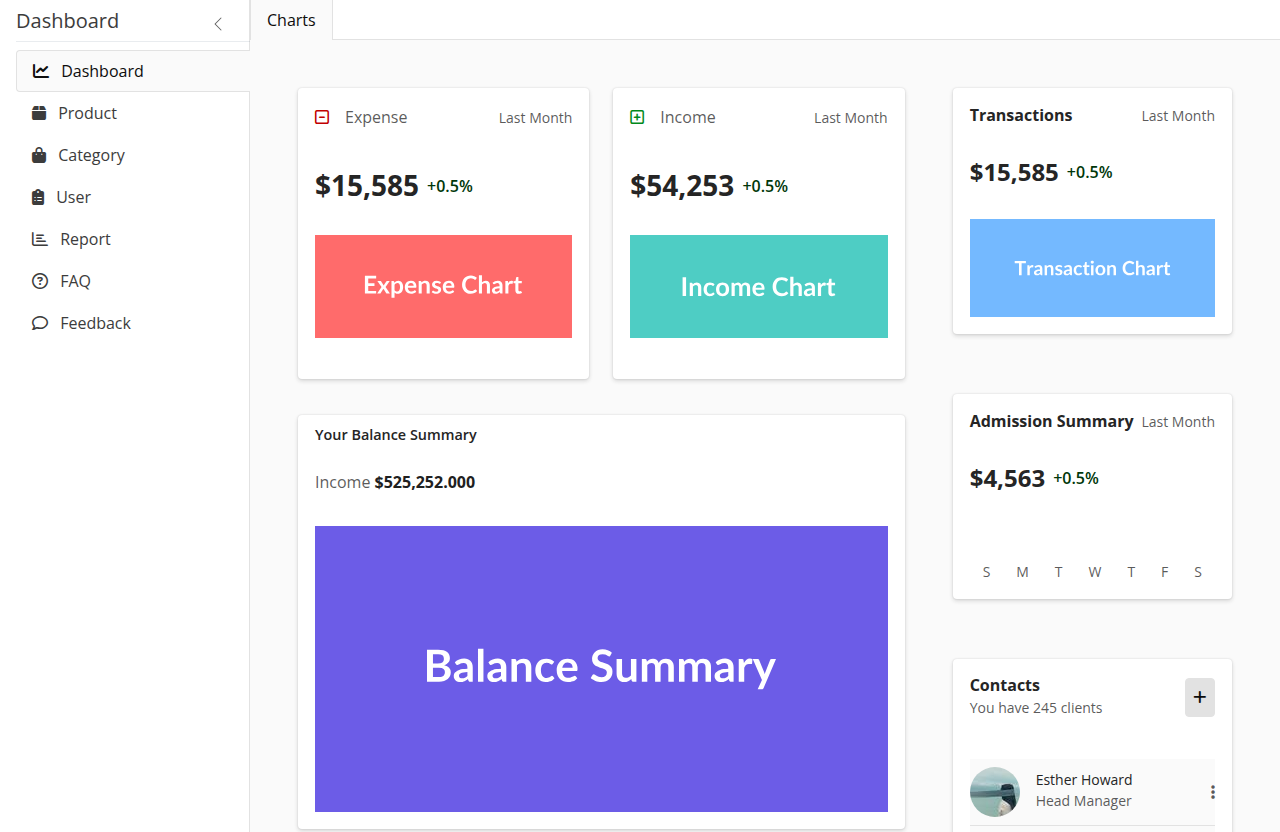Add a new contact with plus button
Viewport: 1280px width, 832px height.
tap(1199, 697)
